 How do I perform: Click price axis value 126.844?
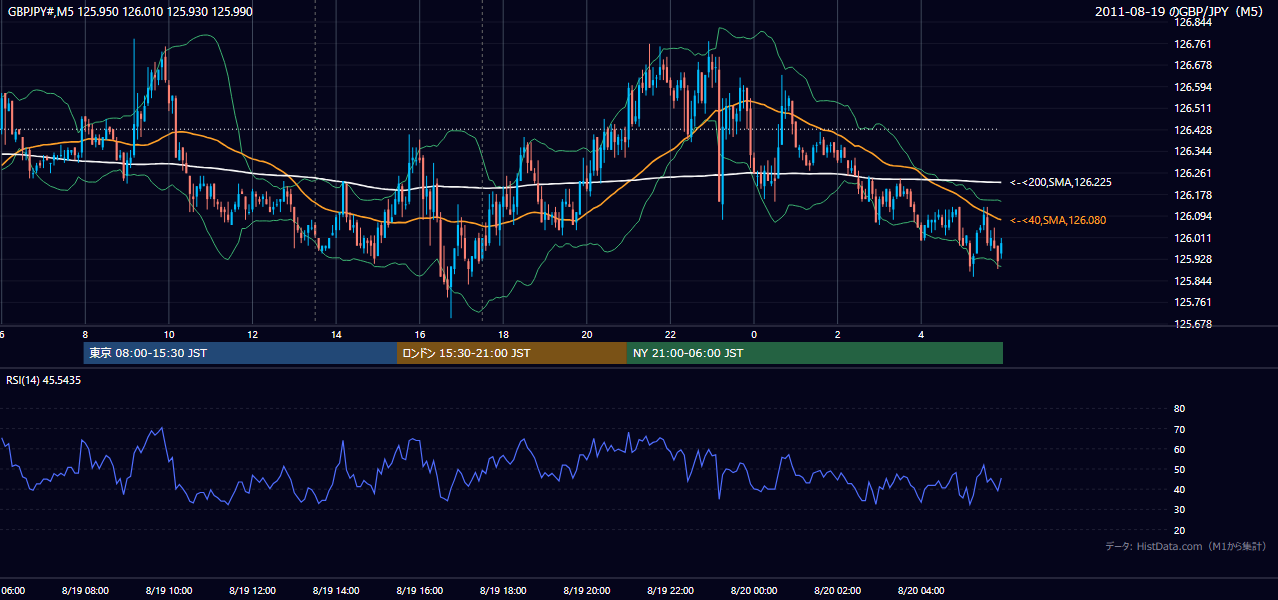(1193, 22)
